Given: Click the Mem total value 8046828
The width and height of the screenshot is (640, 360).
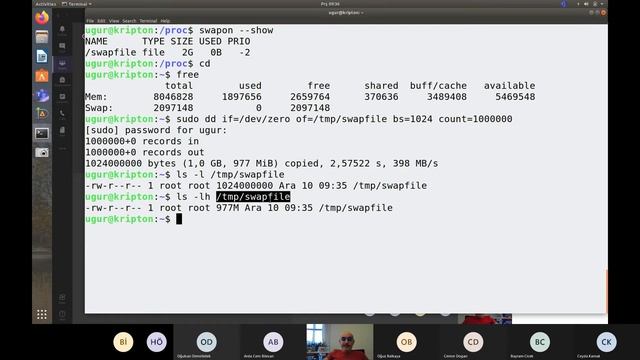Looking at the screenshot, I should [x=173, y=97].
